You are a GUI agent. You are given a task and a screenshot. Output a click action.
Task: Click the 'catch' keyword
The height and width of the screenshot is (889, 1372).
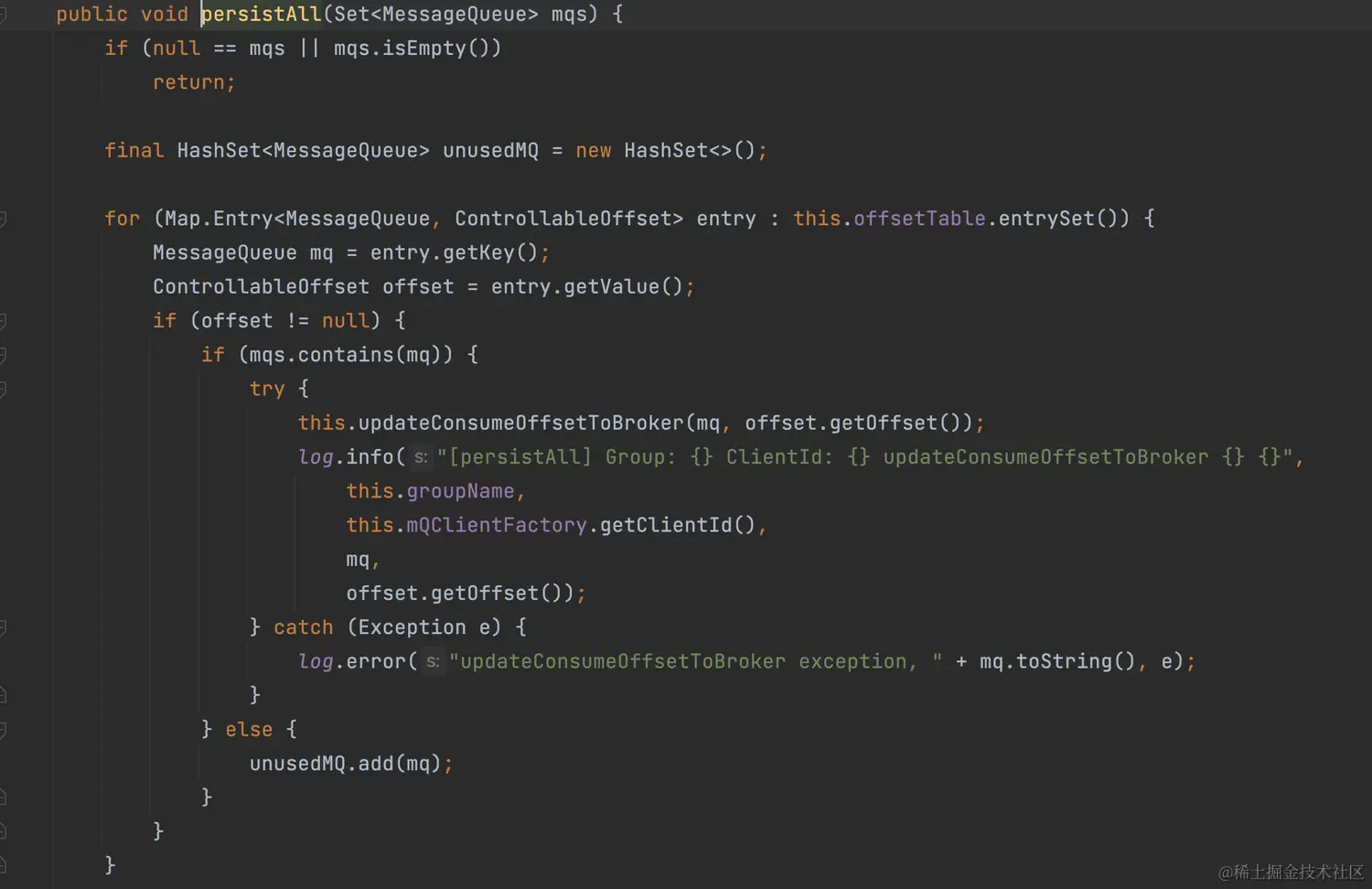pyautogui.click(x=303, y=627)
